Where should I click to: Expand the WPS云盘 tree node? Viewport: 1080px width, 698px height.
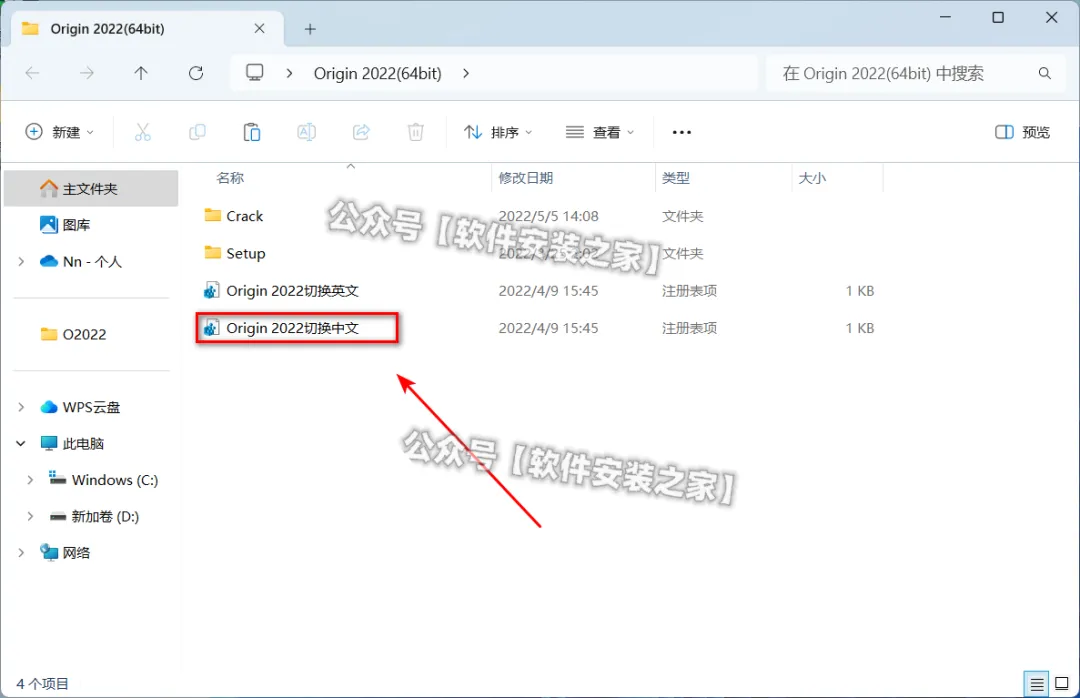(21, 407)
